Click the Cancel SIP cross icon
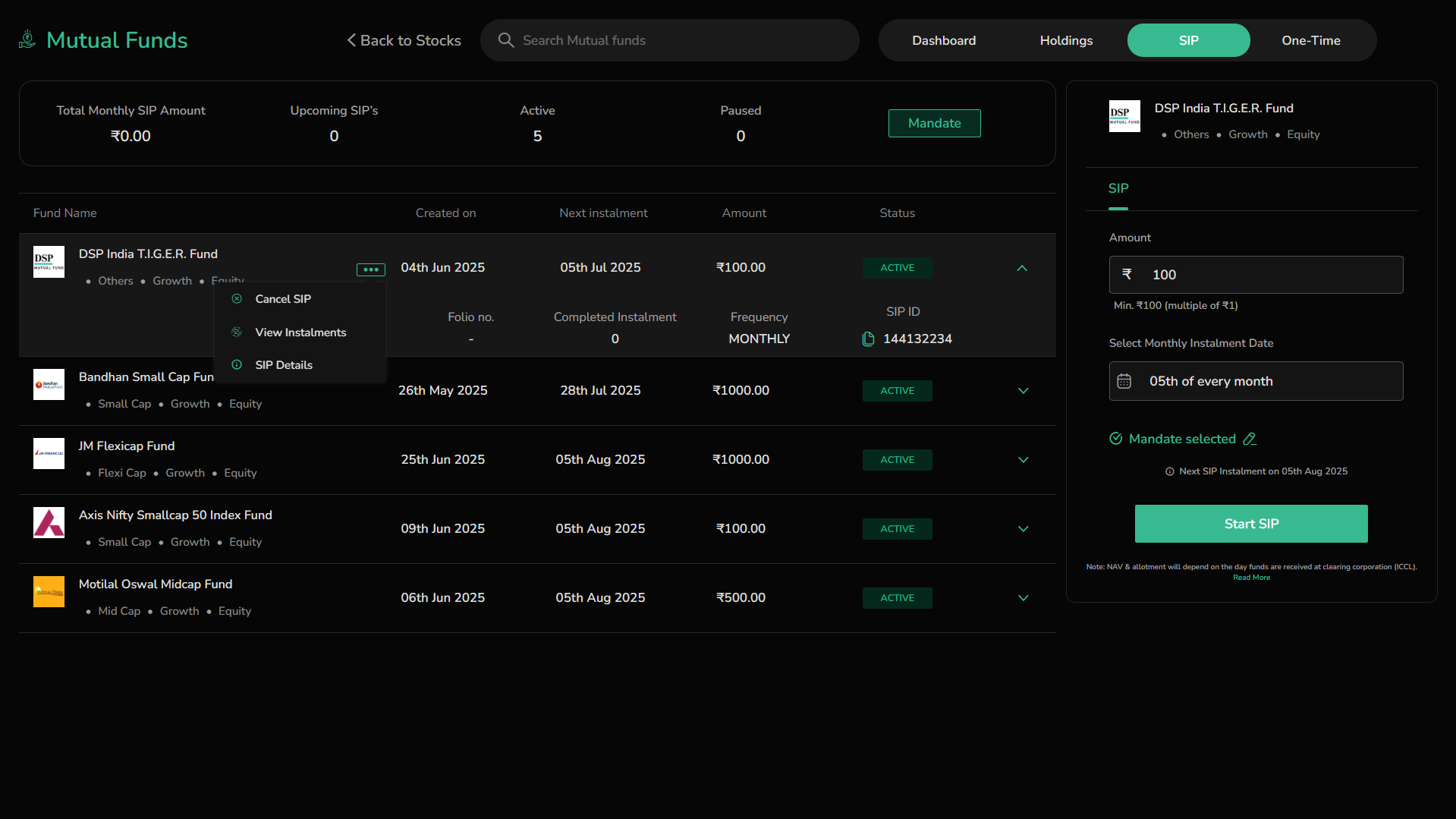The height and width of the screenshot is (819, 1456). click(x=237, y=299)
